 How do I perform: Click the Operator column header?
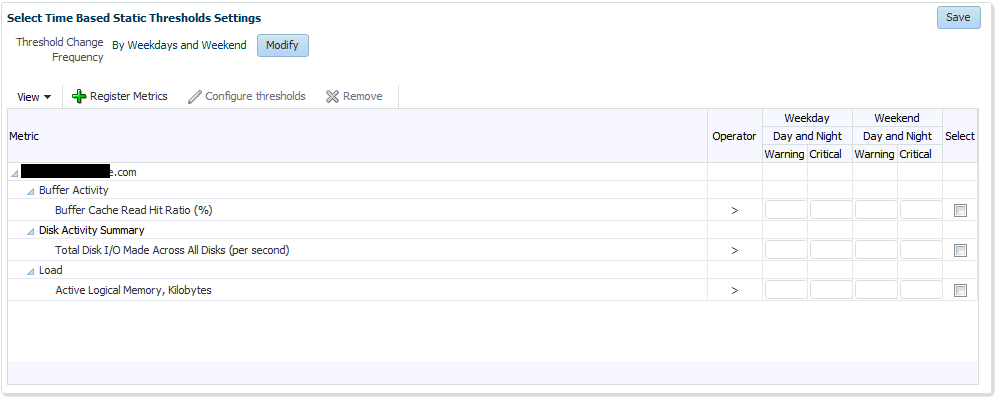734,136
